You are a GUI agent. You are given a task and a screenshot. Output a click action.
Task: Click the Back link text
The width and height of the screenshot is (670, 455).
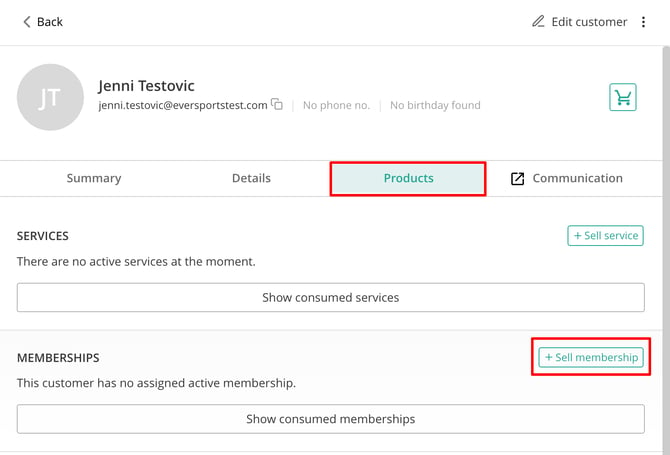pos(50,22)
